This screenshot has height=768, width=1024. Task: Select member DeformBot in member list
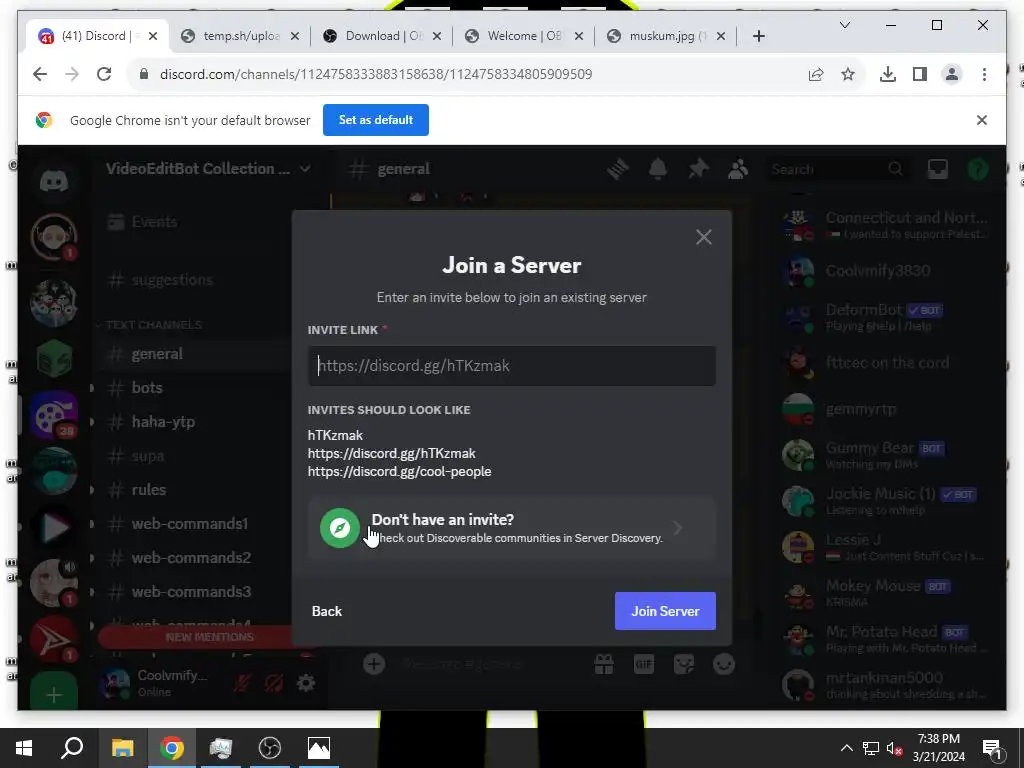[885, 317]
